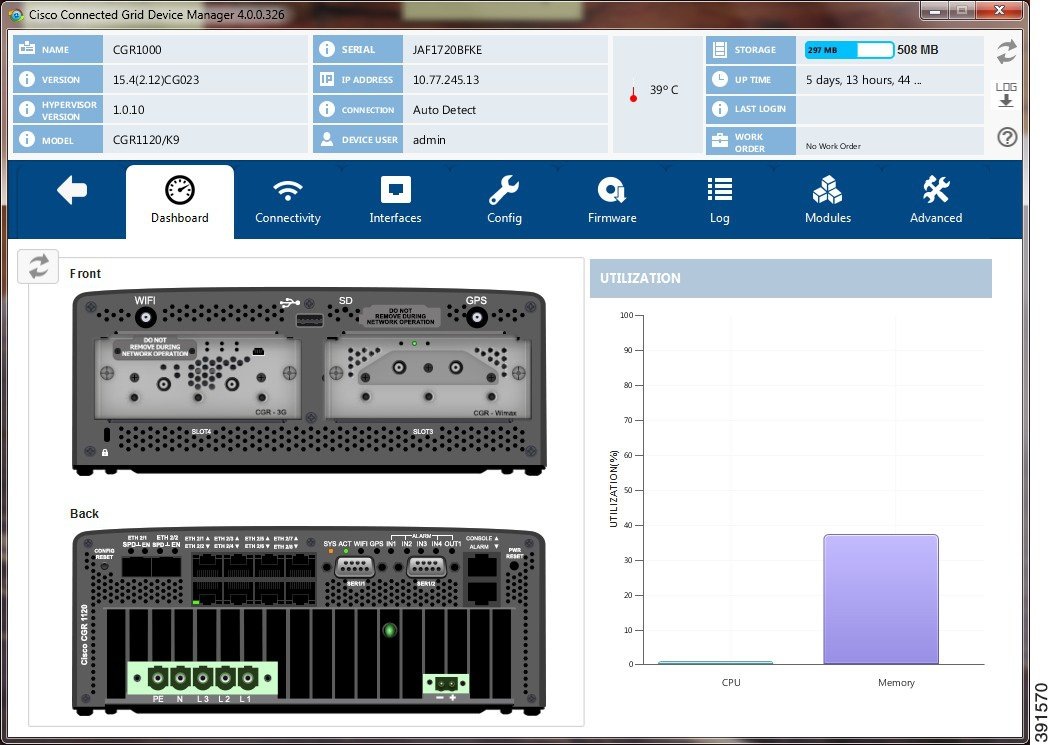
Task: Click the Memory utilization bar
Action: coord(881,599)
